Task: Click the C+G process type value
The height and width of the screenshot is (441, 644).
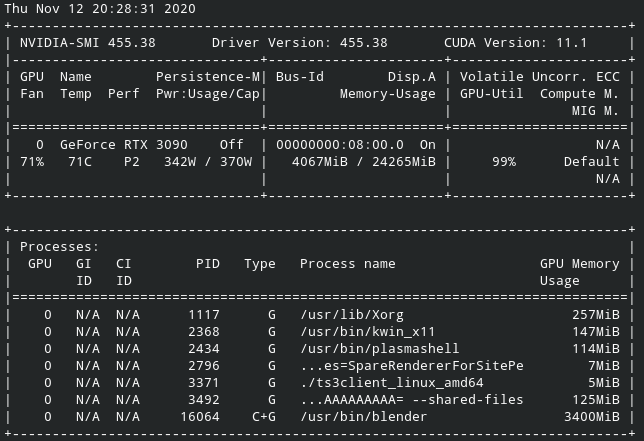Action: [264, 417]
